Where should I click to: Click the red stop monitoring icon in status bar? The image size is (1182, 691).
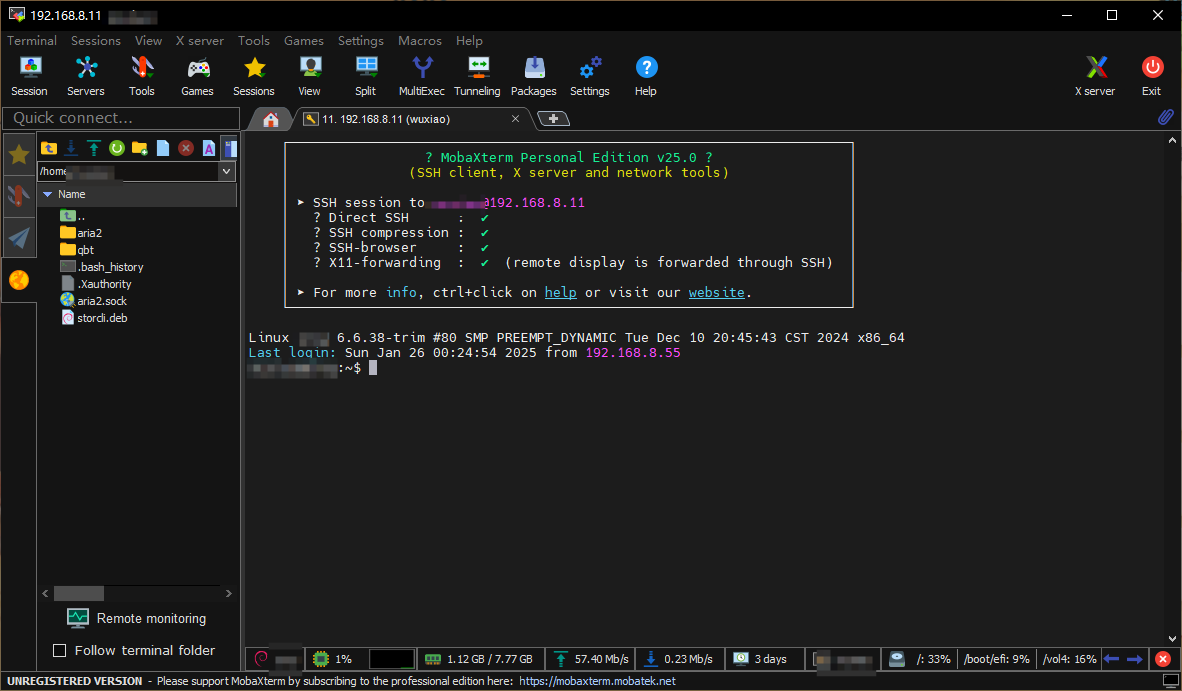[1163, 659]
